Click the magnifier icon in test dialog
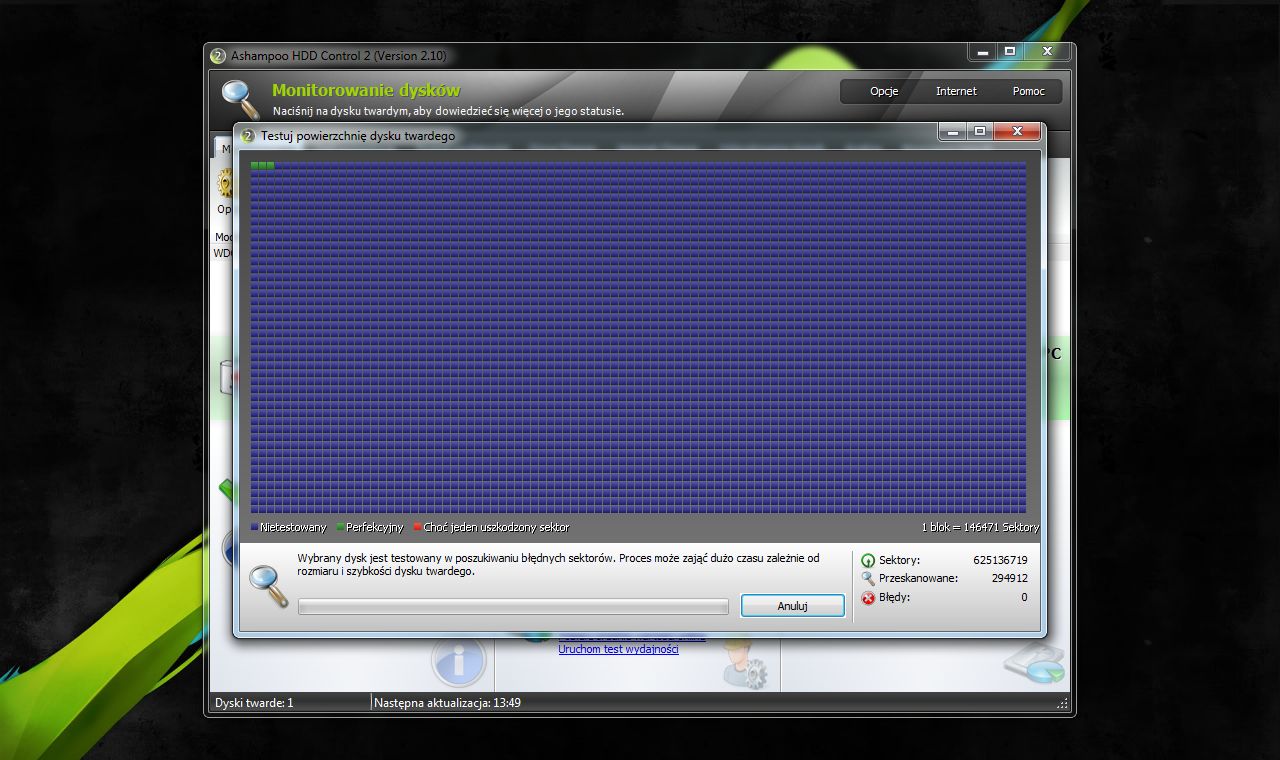The width and height of the screenshot is (1280, 760). point(267,586)
